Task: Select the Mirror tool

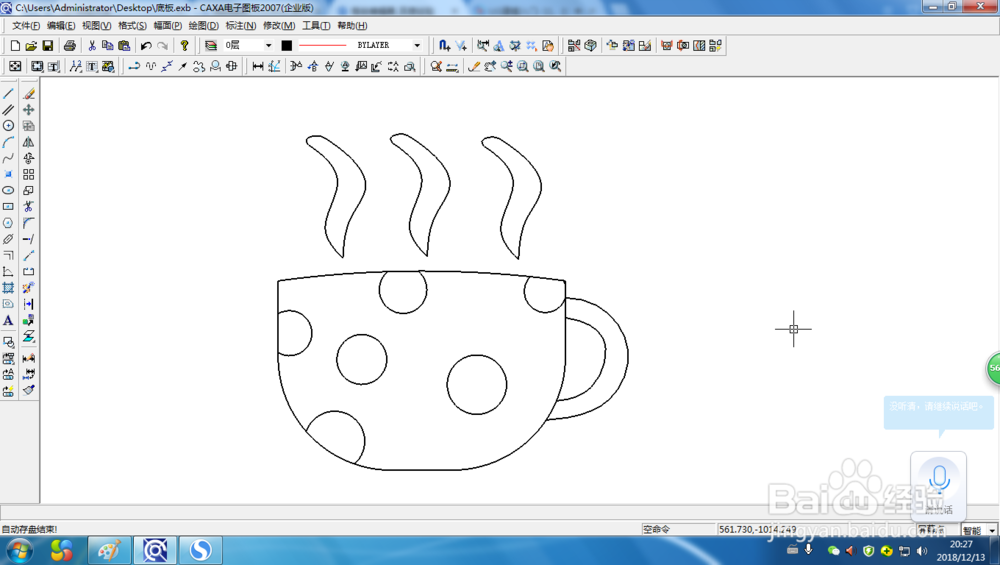Action: (x=29, y=142)
